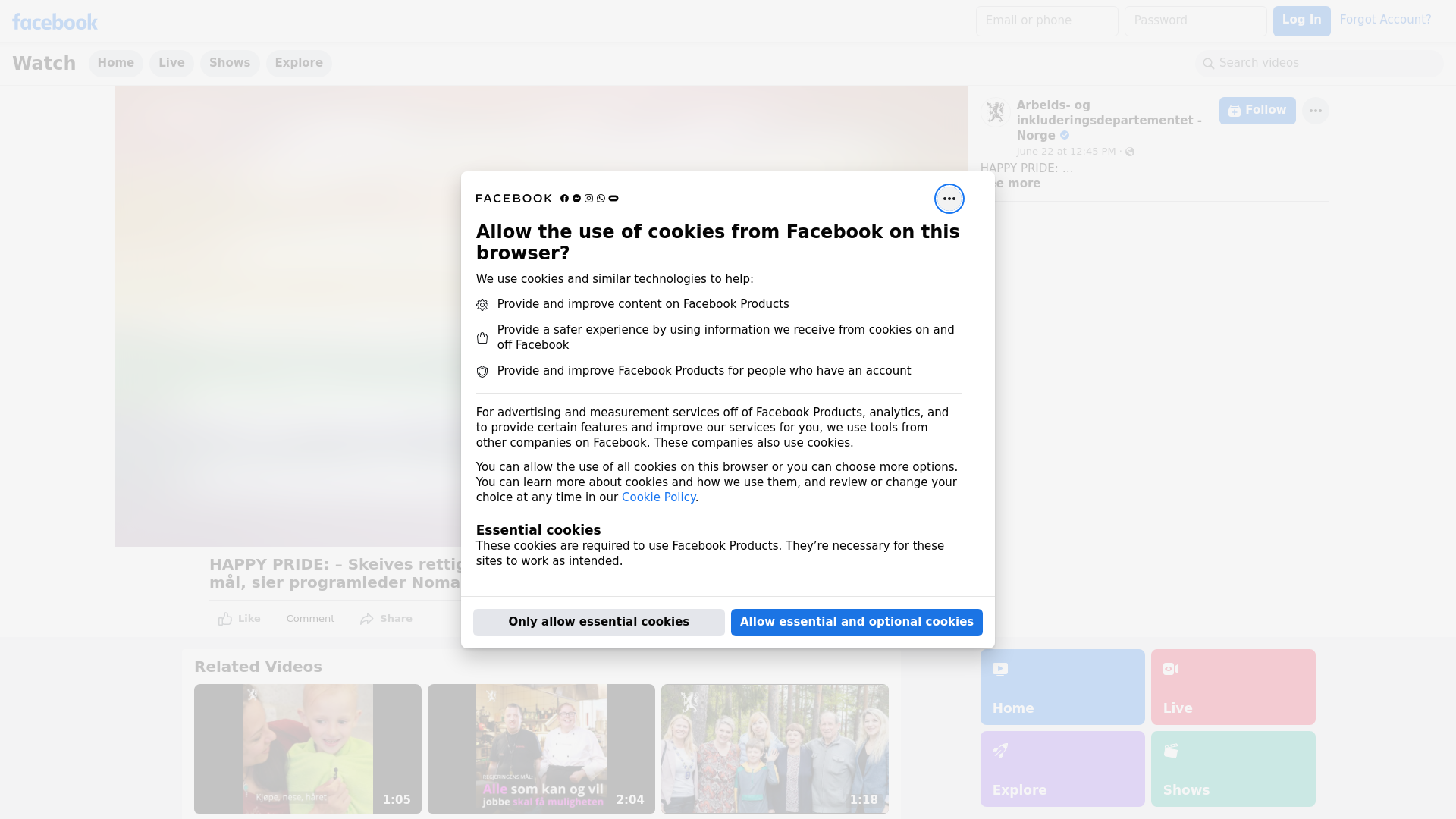This screenshot has width=1456, height=819.
Task: Open the post options ellipsis next to Follow
Action: tap(1315, 111)
